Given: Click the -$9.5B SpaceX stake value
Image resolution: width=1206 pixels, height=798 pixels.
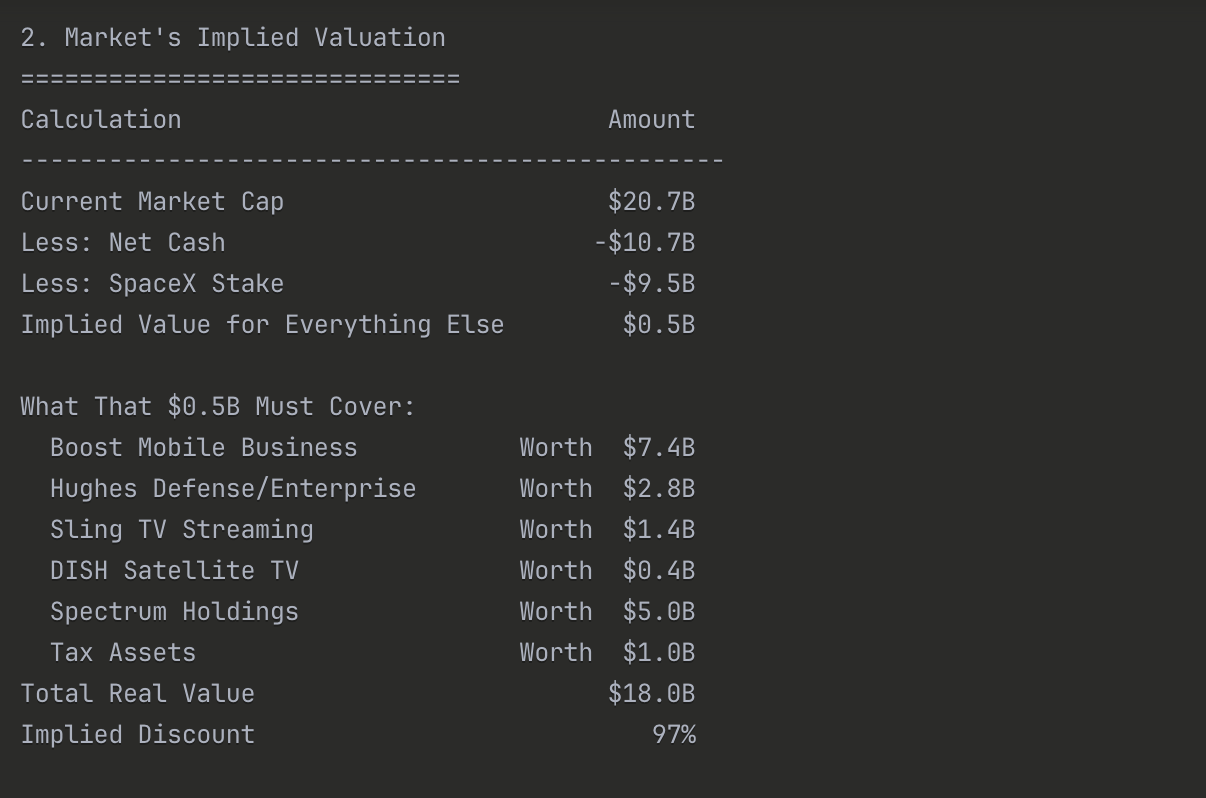Looking at the screenshot, I should [652, 284].
